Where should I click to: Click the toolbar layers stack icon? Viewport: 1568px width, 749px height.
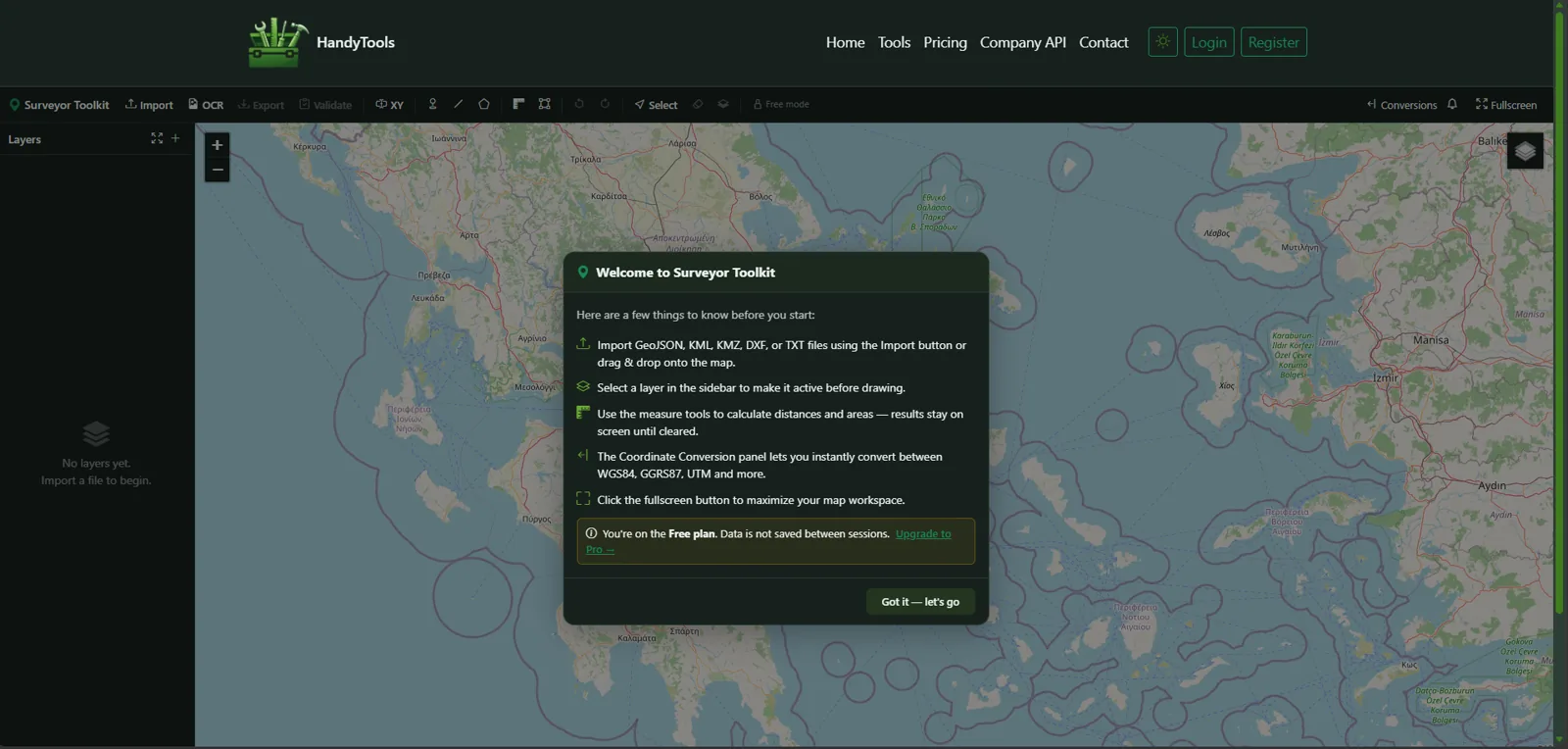pos(723,104)
